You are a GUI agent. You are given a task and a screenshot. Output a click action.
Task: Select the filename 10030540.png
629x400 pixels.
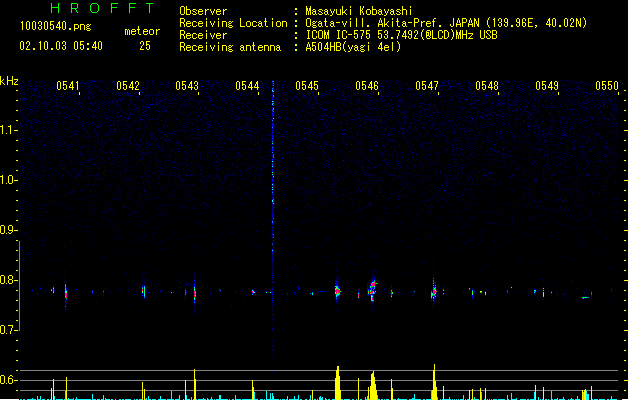click(56, 26)
